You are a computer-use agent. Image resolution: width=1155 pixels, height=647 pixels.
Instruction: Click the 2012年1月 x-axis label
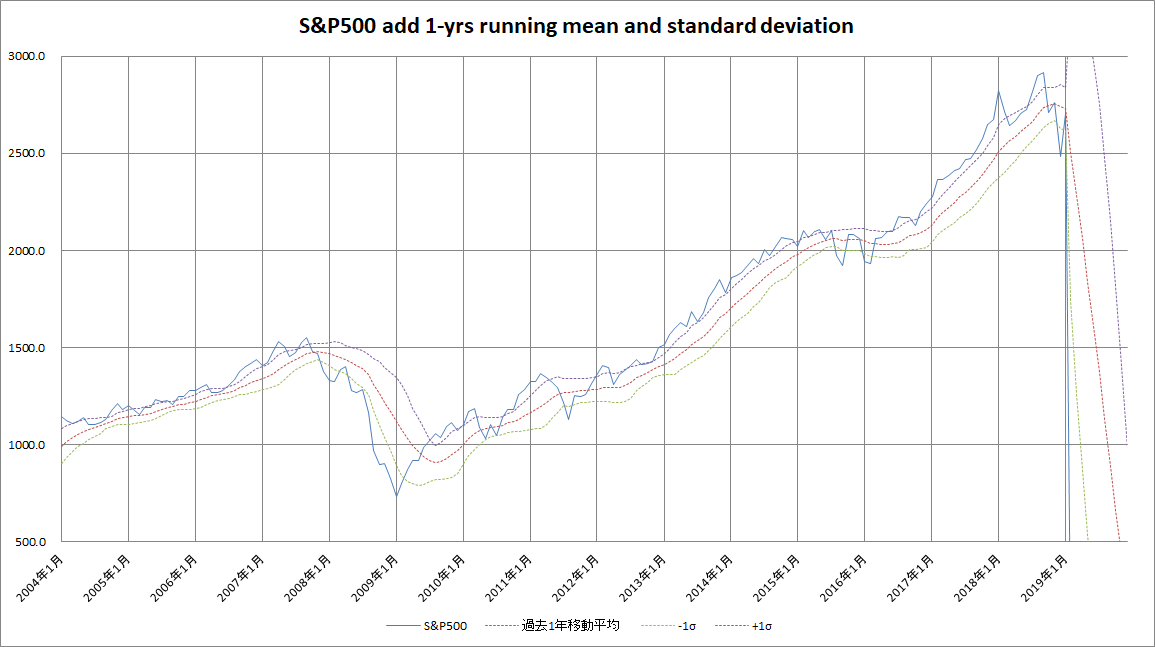point(576,579)
